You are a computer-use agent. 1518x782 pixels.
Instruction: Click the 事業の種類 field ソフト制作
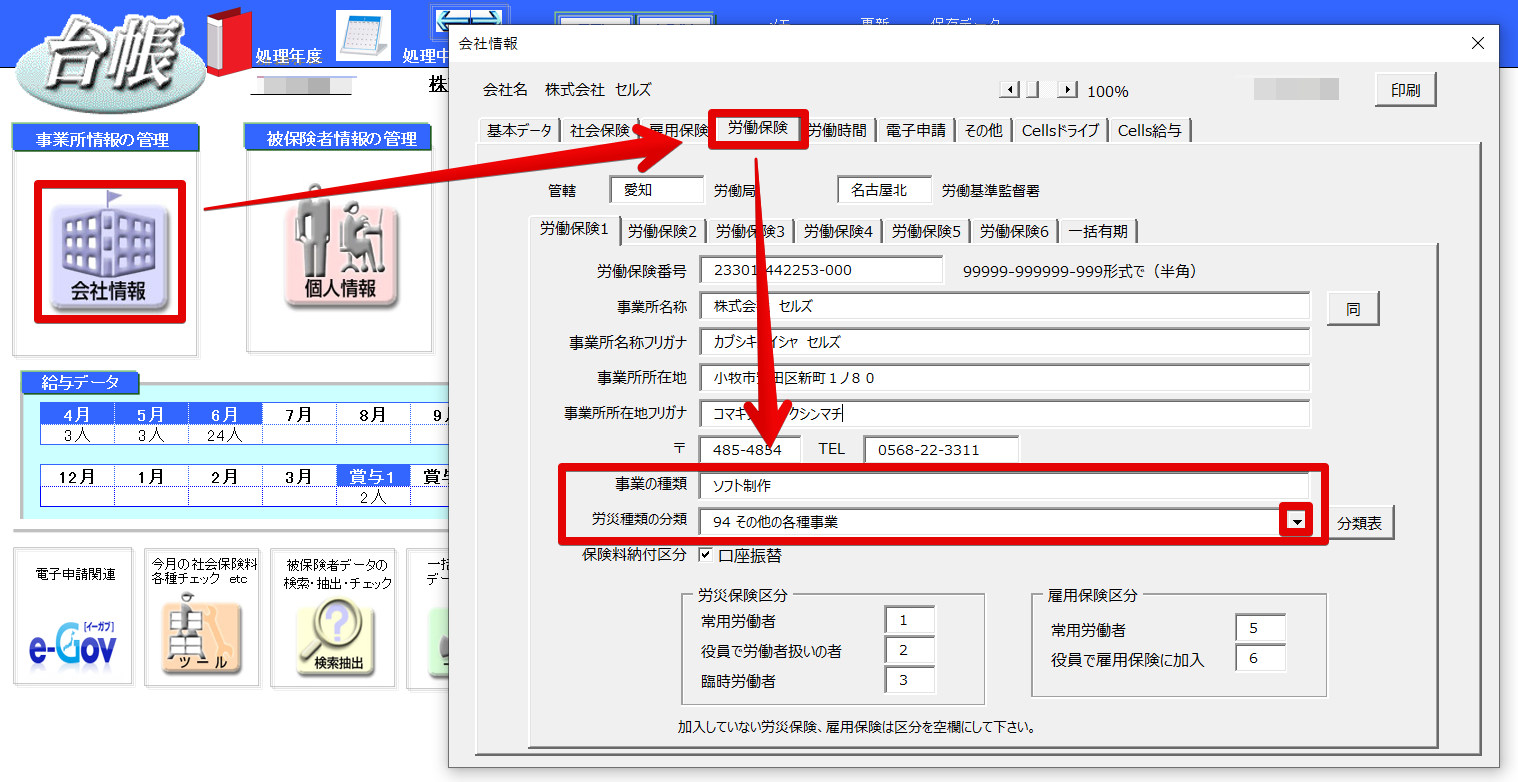1005,487
